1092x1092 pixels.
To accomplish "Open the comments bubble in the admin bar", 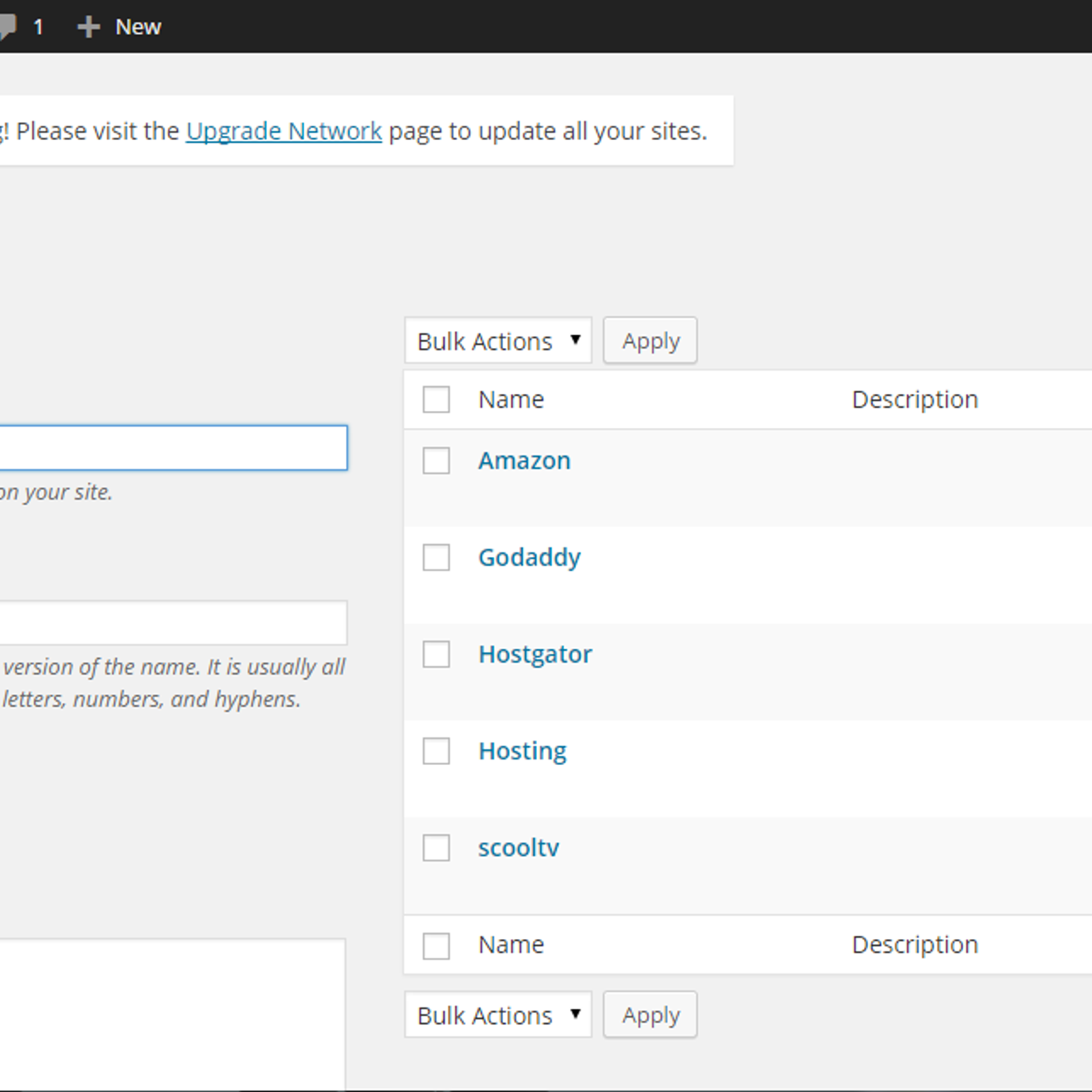I will point(20,27).
